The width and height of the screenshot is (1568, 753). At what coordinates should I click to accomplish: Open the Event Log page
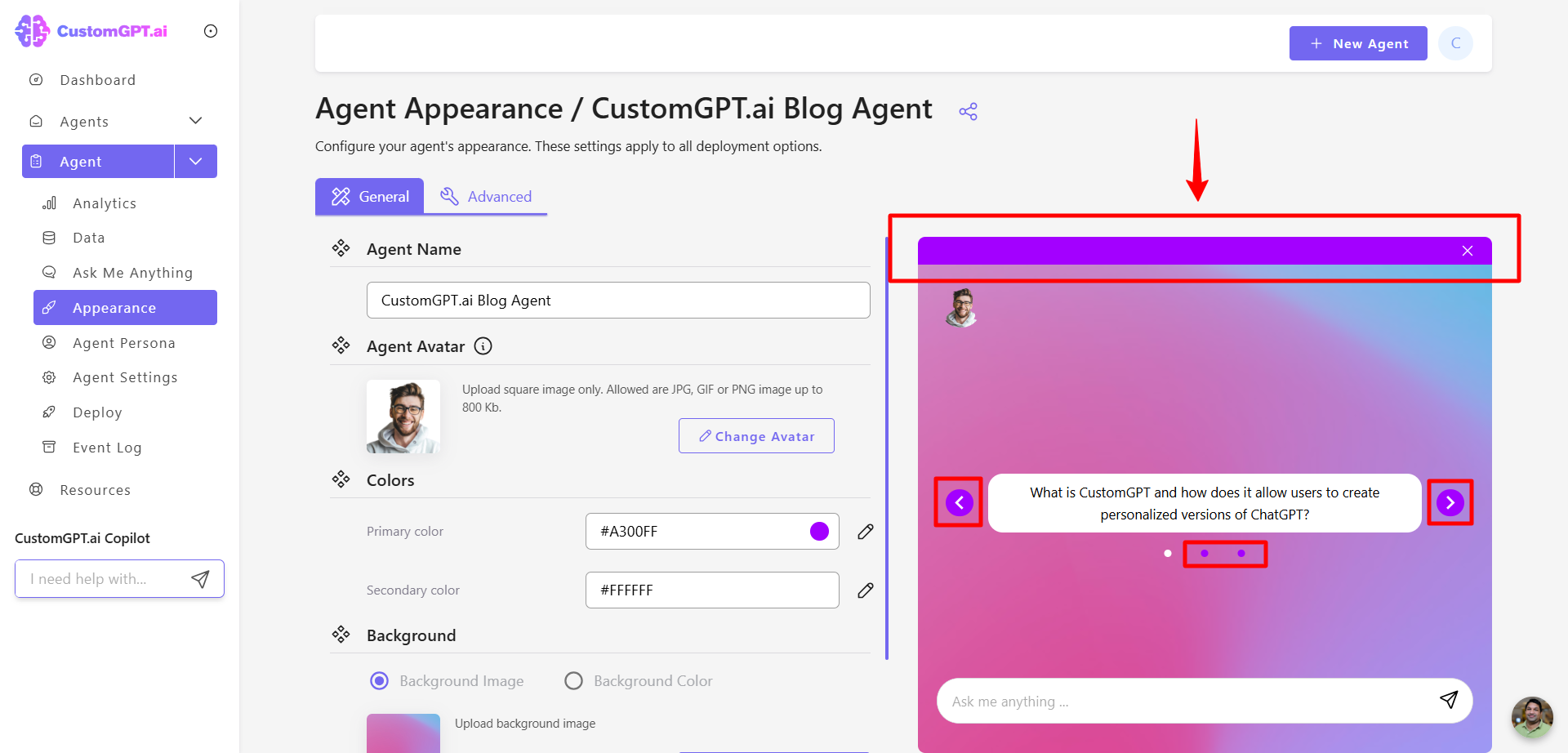pos(107,448)
